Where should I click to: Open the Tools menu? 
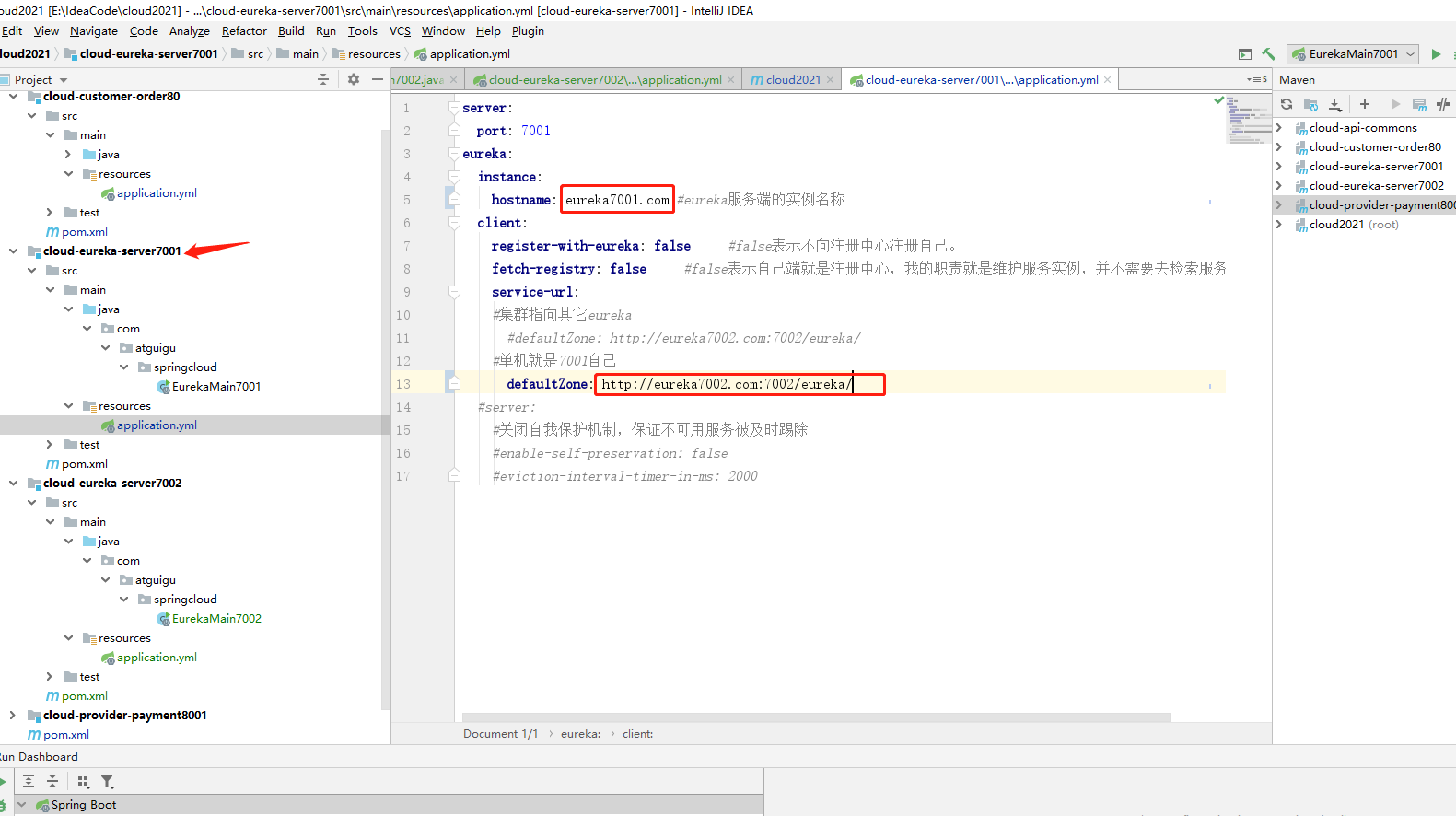click(363, 31)
